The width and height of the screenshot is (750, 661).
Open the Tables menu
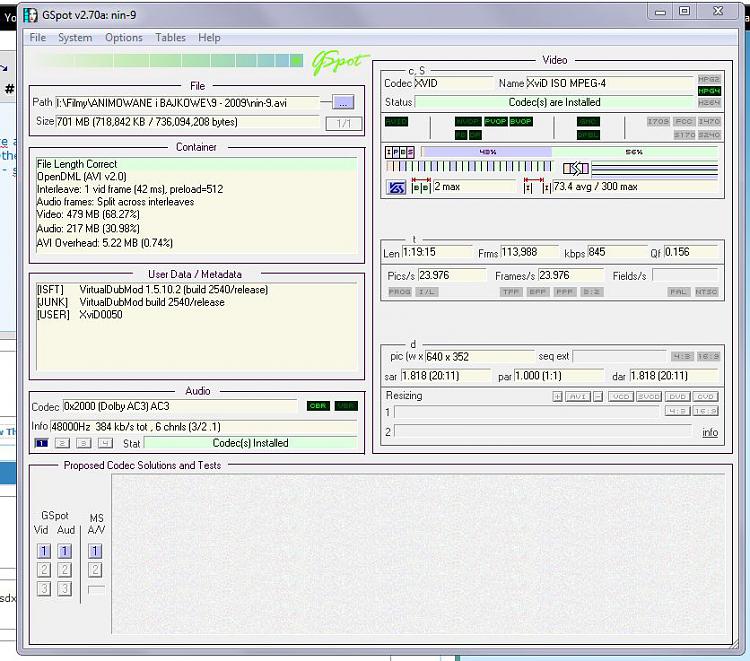point(170,37)
